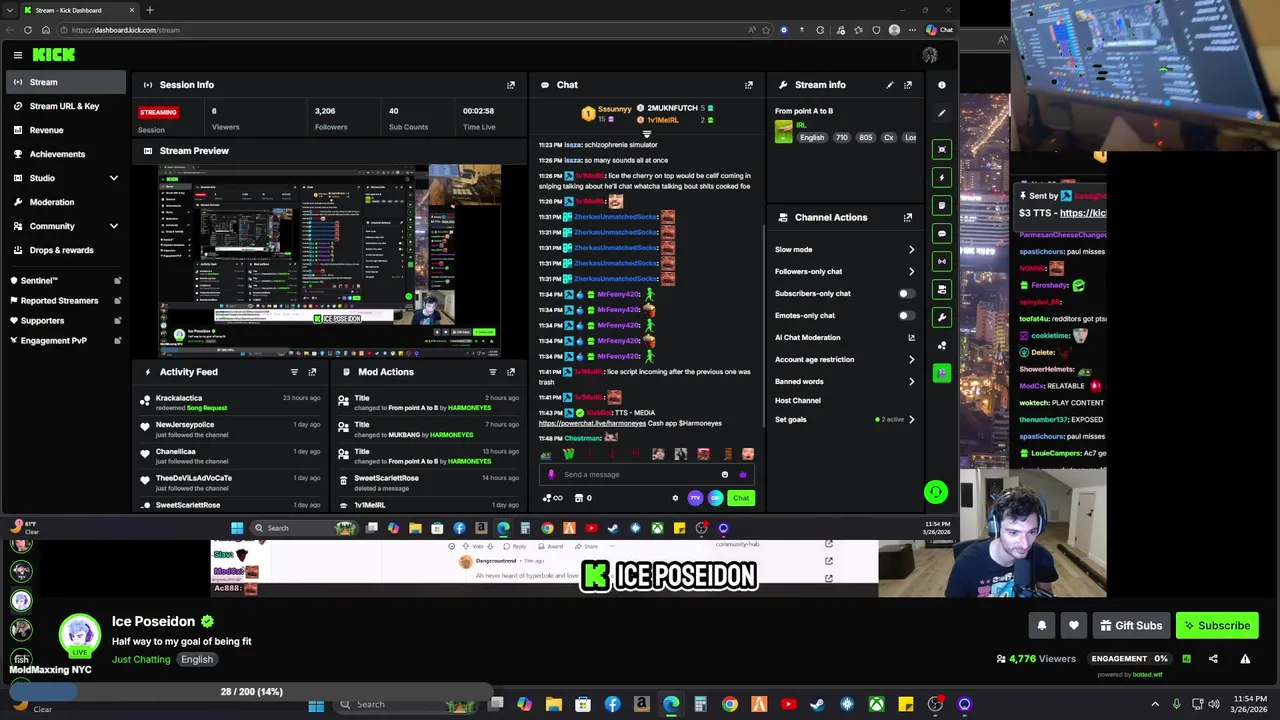Open Banned words settings arrow
Screen dimensions: 1280x720
(x=911, y=382)
